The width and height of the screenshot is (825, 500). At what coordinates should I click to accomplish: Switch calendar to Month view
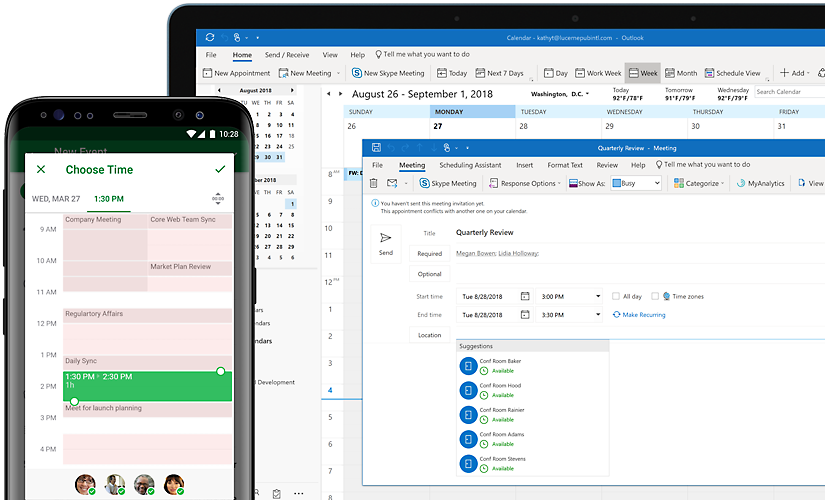680,73
